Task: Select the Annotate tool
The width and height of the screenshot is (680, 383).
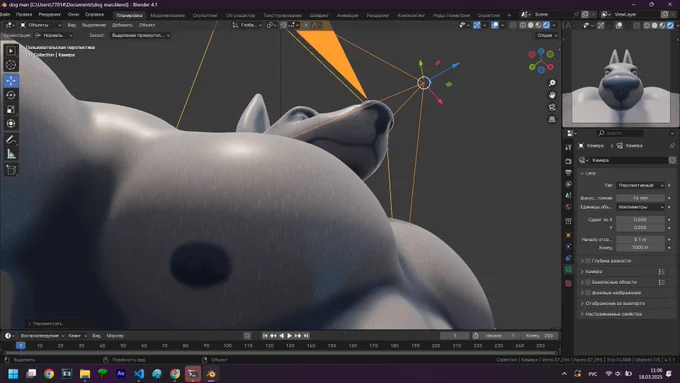Action: click(11, 140)
